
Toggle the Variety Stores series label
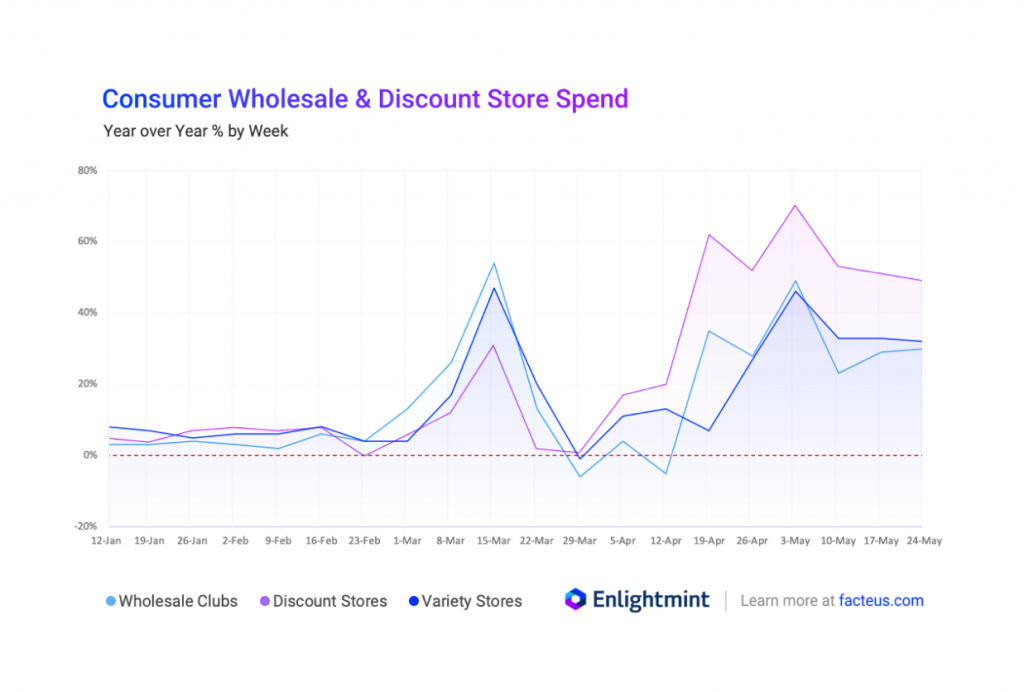tap(473, 601)
